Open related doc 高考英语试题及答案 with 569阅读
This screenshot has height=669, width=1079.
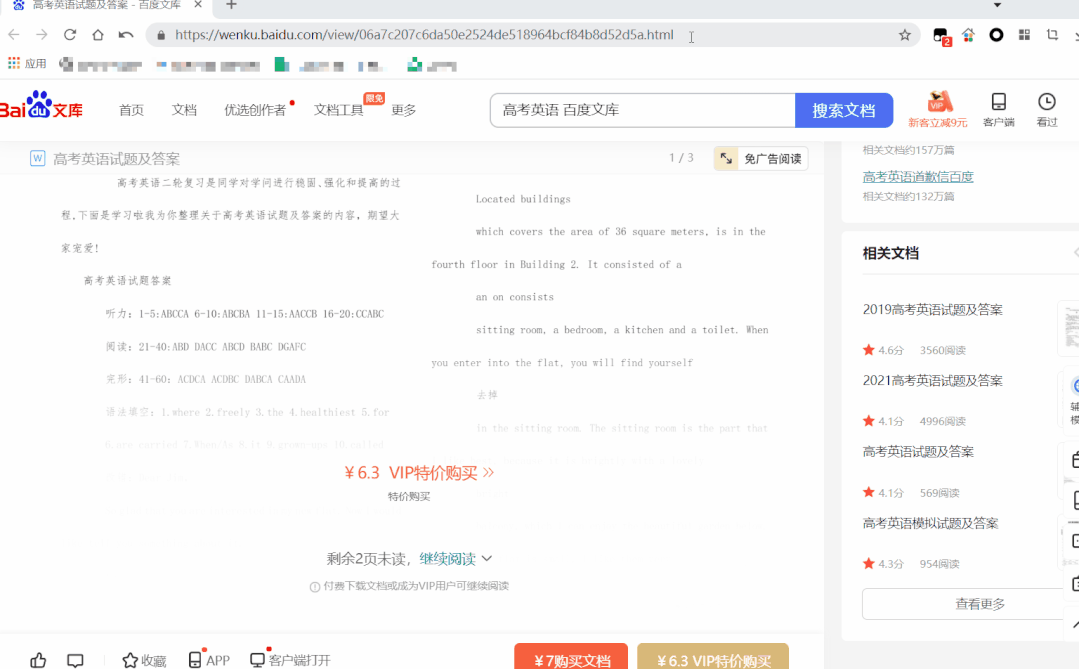[x=918, y=452]
